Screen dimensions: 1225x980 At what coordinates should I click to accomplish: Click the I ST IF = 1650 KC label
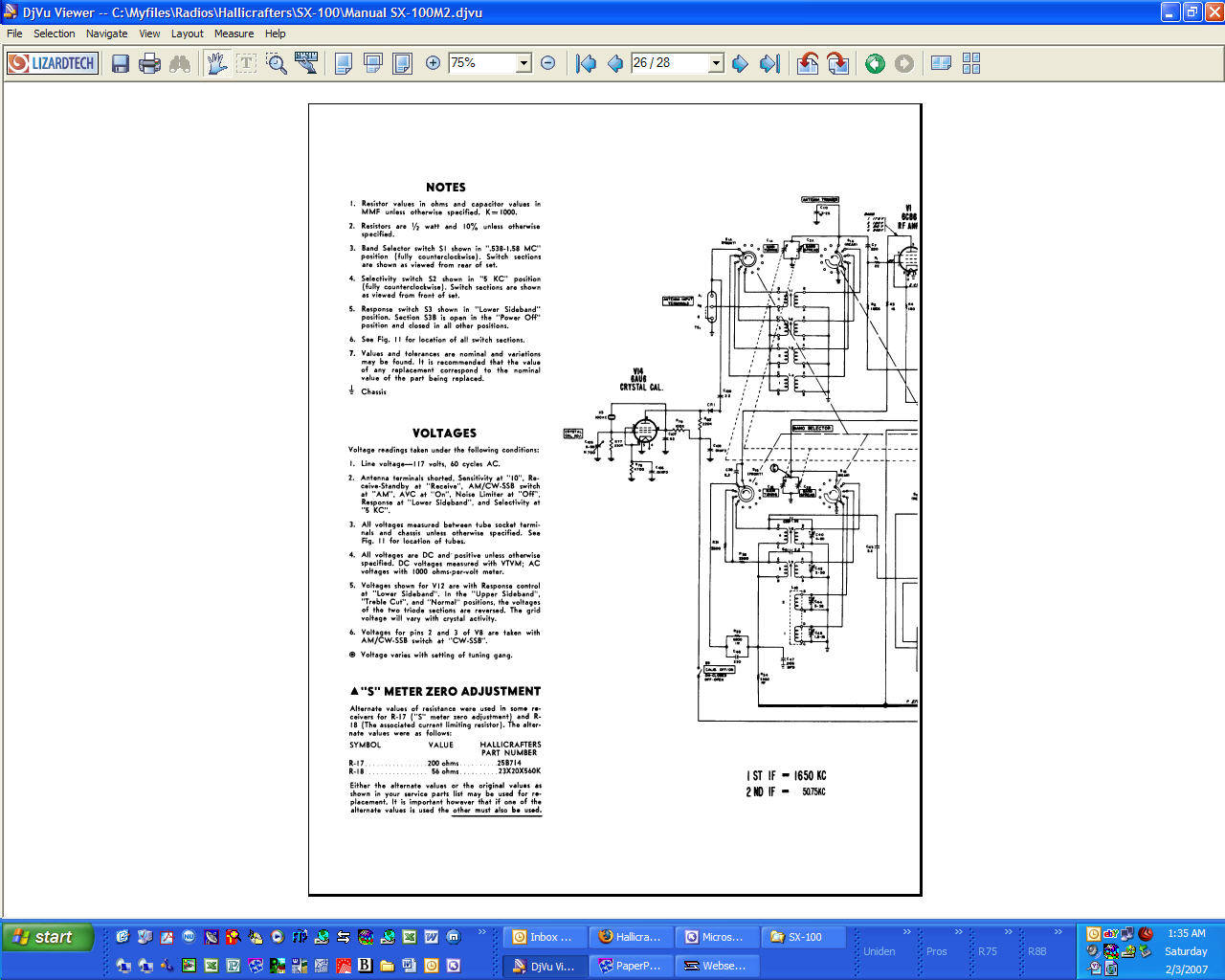[786, 776]
